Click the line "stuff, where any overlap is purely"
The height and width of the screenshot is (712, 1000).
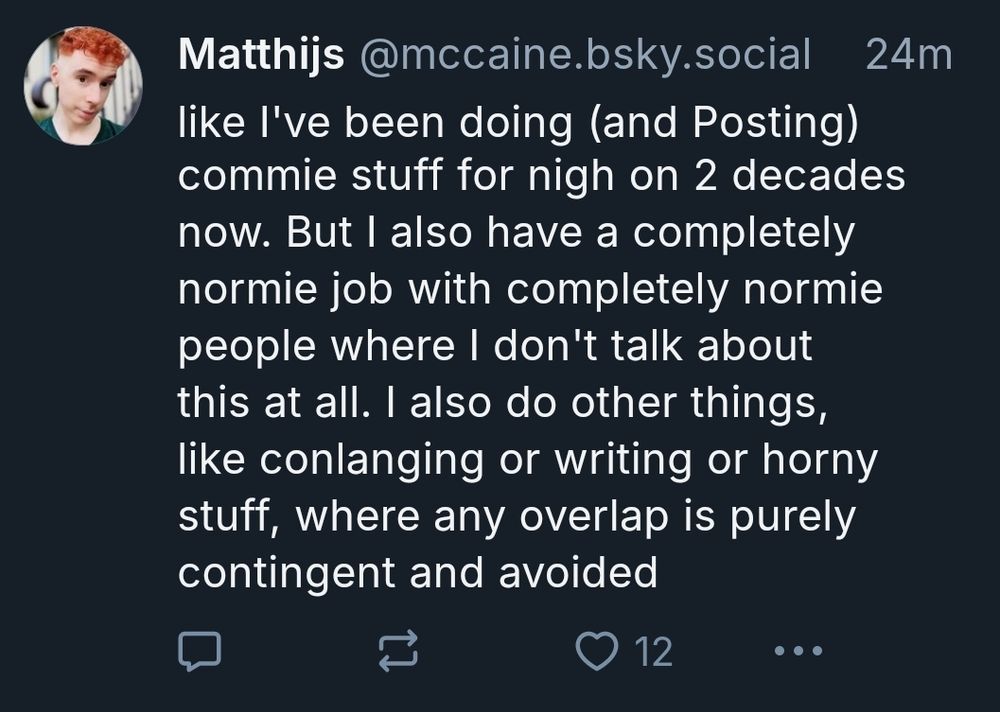(517, 516)
